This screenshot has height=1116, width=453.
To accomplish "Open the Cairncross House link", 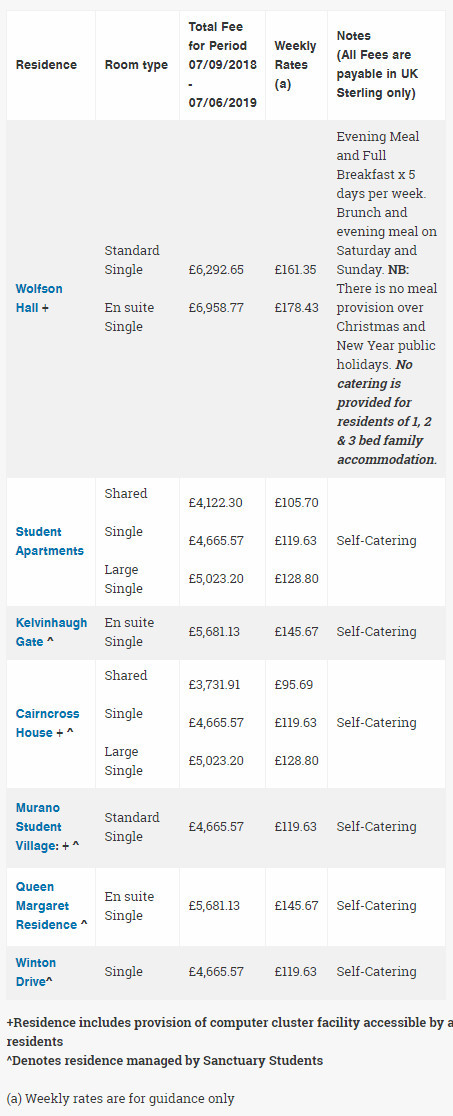I will 48,723.
